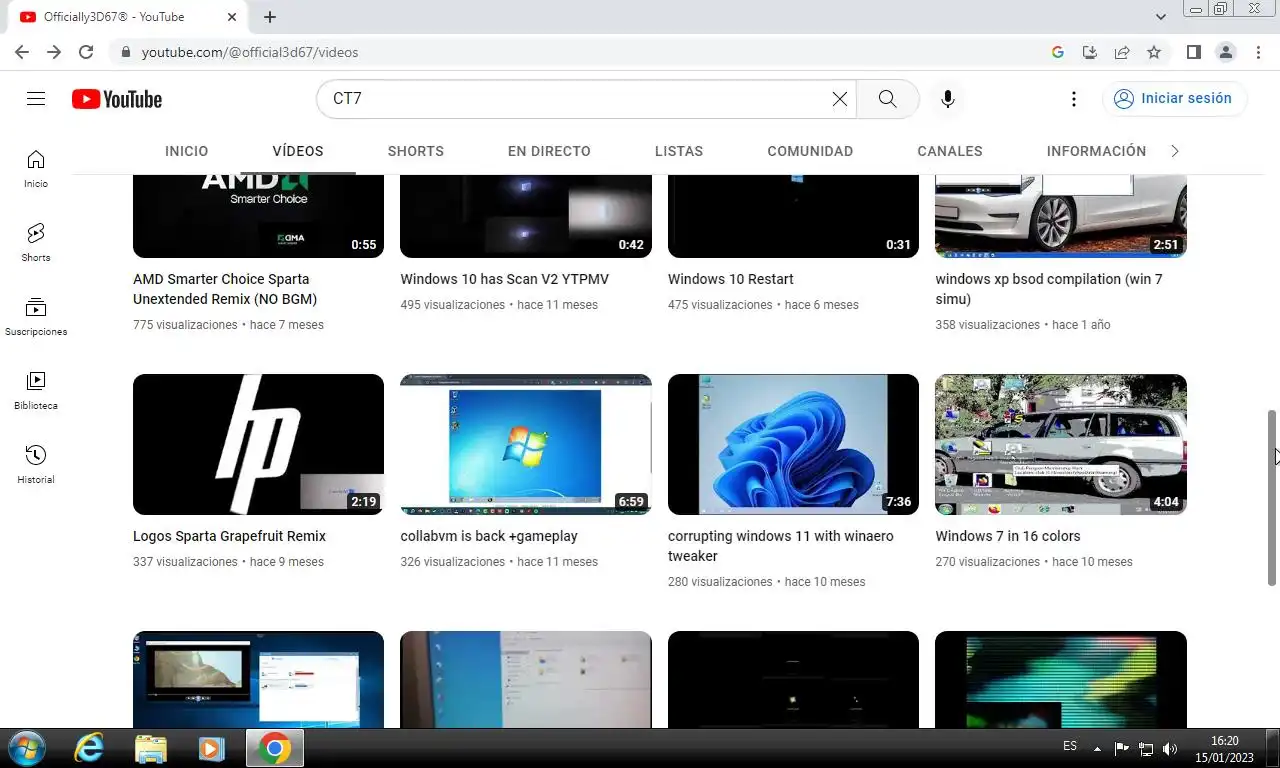Open Biblioteca in the sidebar
The width and height of the screenshot is (1280, 768).
(x=36, y=390)
